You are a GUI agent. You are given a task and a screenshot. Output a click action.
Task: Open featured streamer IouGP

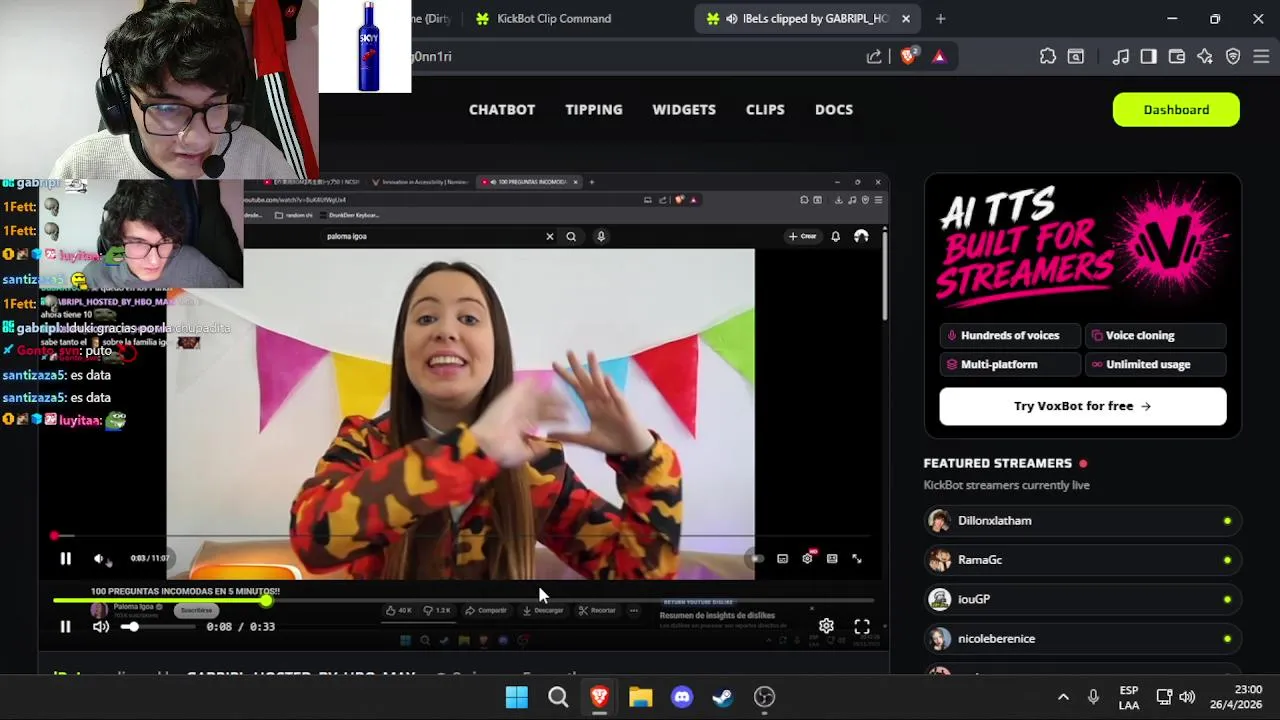coord(1082,599)
